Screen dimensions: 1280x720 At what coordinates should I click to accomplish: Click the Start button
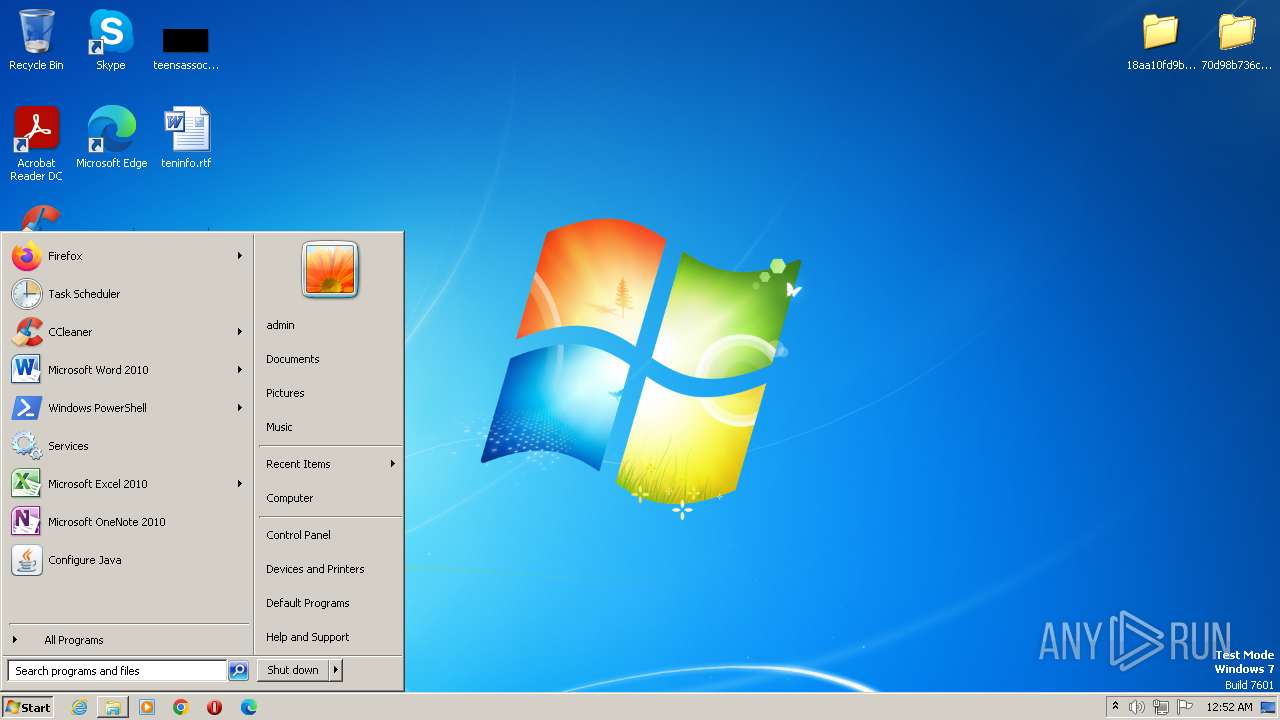tap(28, 707)
